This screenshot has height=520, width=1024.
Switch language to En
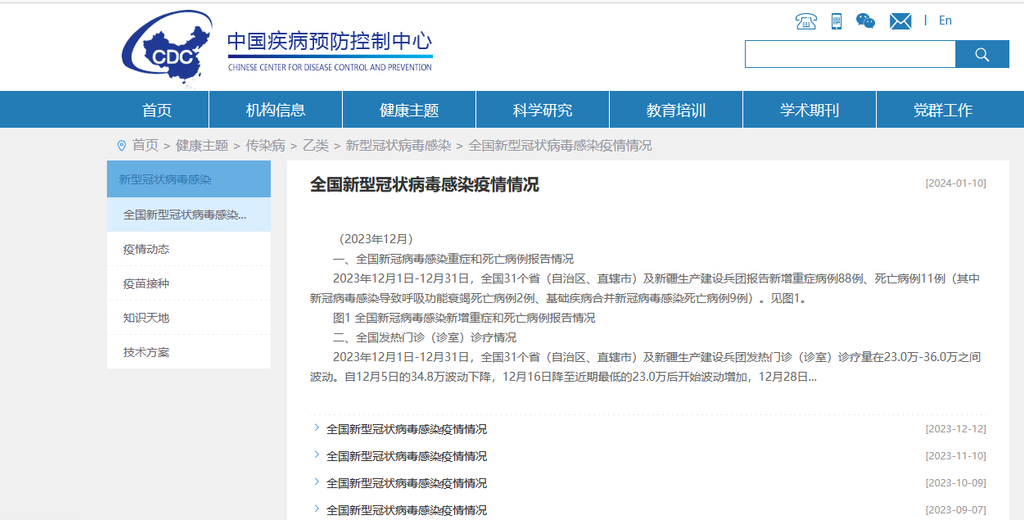point(945,21)
